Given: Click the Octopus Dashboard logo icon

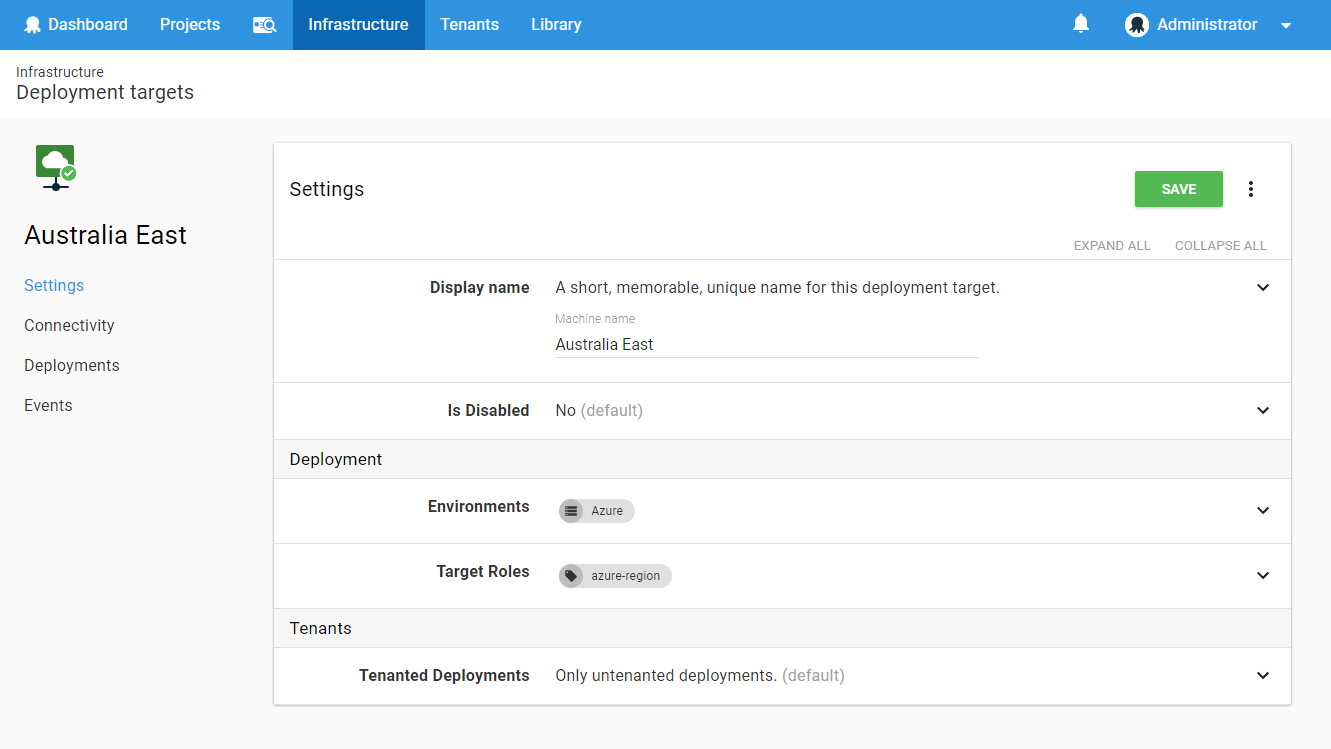Looking at the screenshot, I should click(x=33, y=25).
